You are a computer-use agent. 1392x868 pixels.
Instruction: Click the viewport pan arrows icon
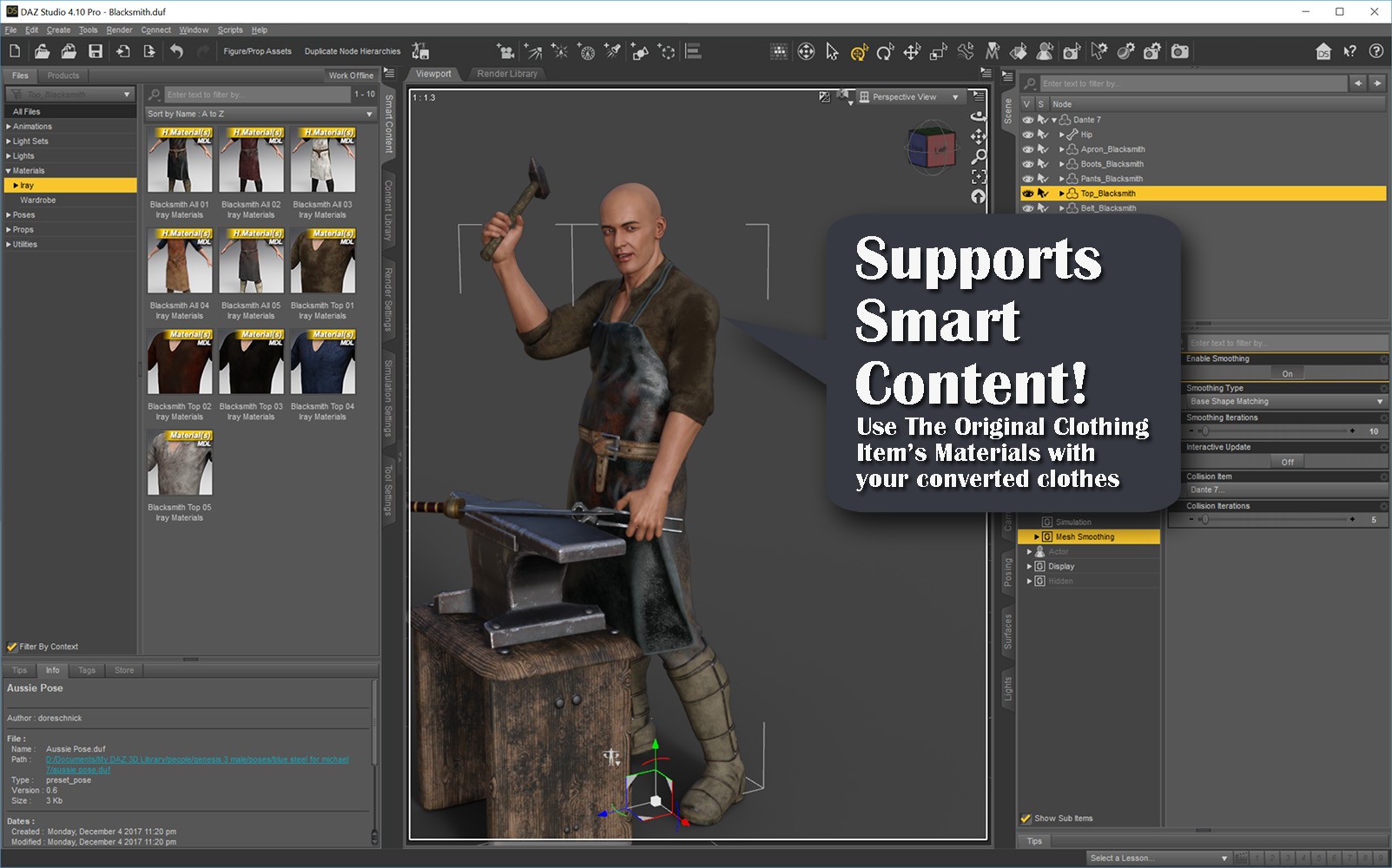[979, 136]
